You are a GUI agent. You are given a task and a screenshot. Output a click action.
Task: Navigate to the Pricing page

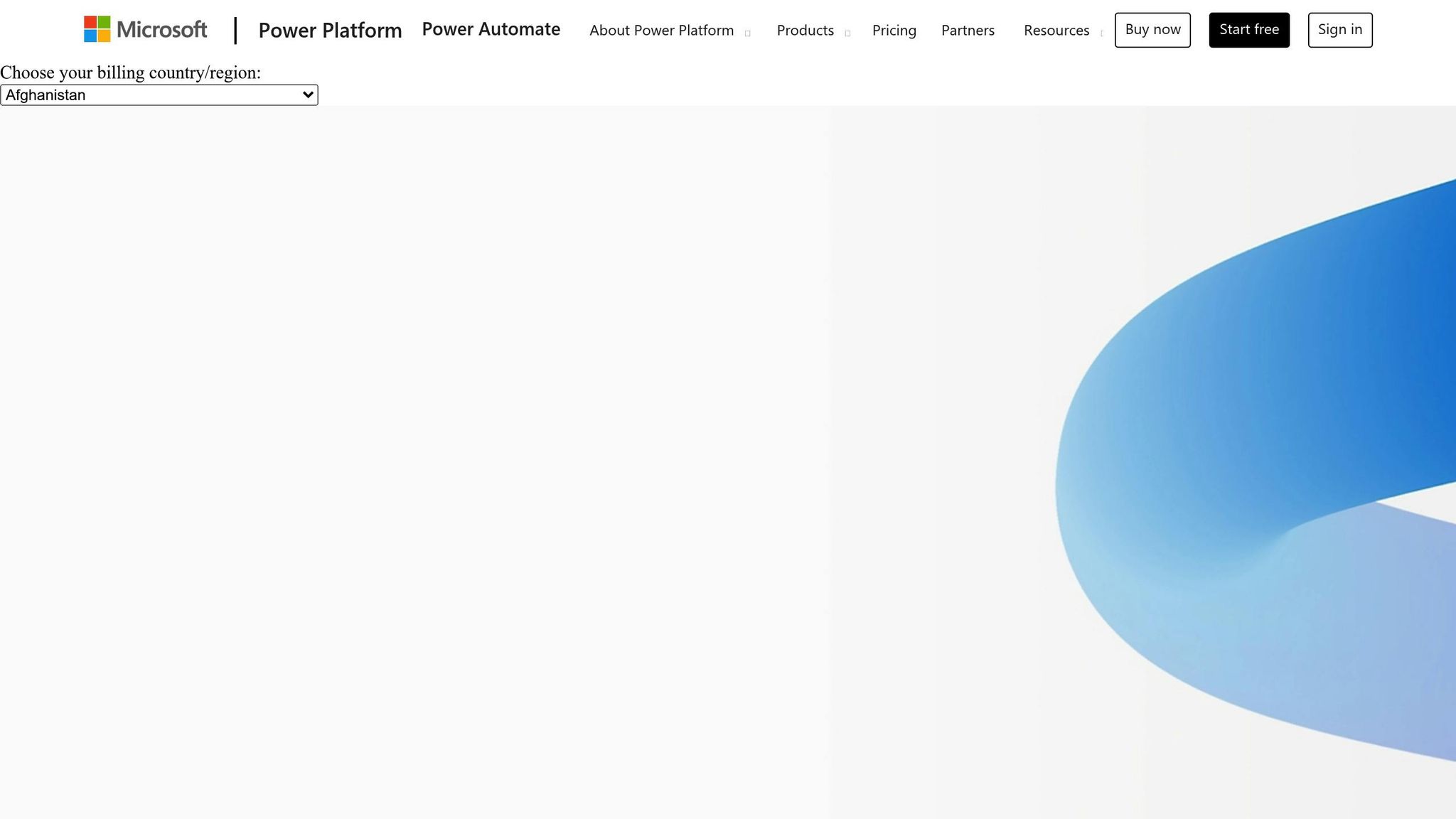click(894, 31)
